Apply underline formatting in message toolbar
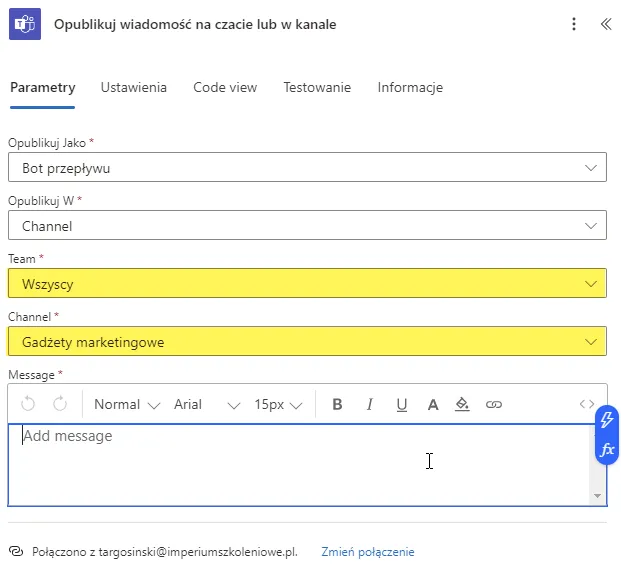Image resolution: width=621 pixels, height=572 pixels. point(401,404)
